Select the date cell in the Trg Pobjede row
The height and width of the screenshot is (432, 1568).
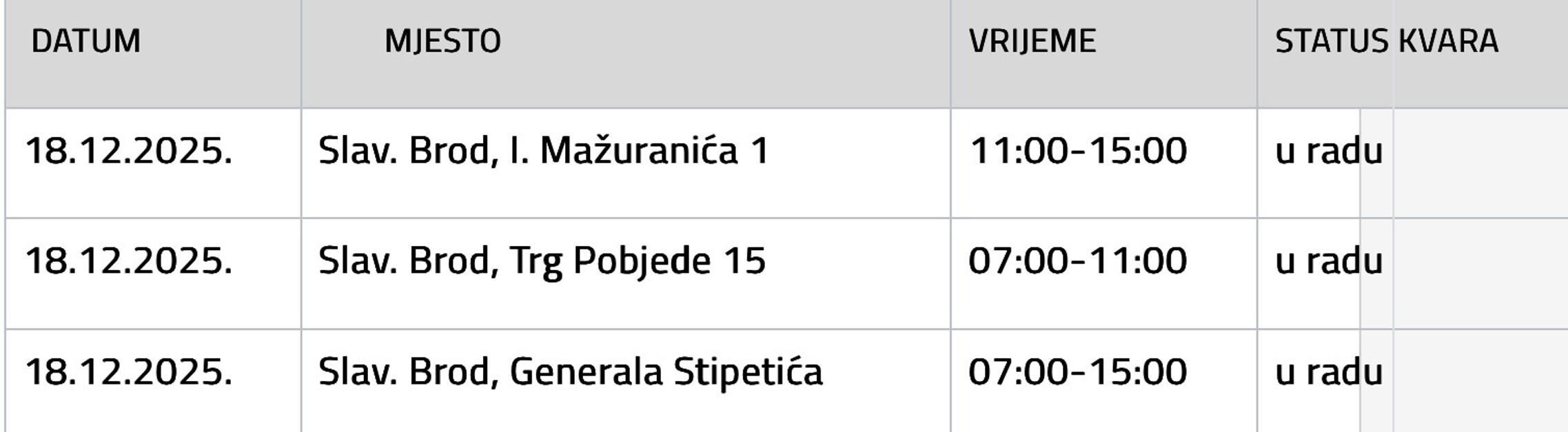pos(129,261)
